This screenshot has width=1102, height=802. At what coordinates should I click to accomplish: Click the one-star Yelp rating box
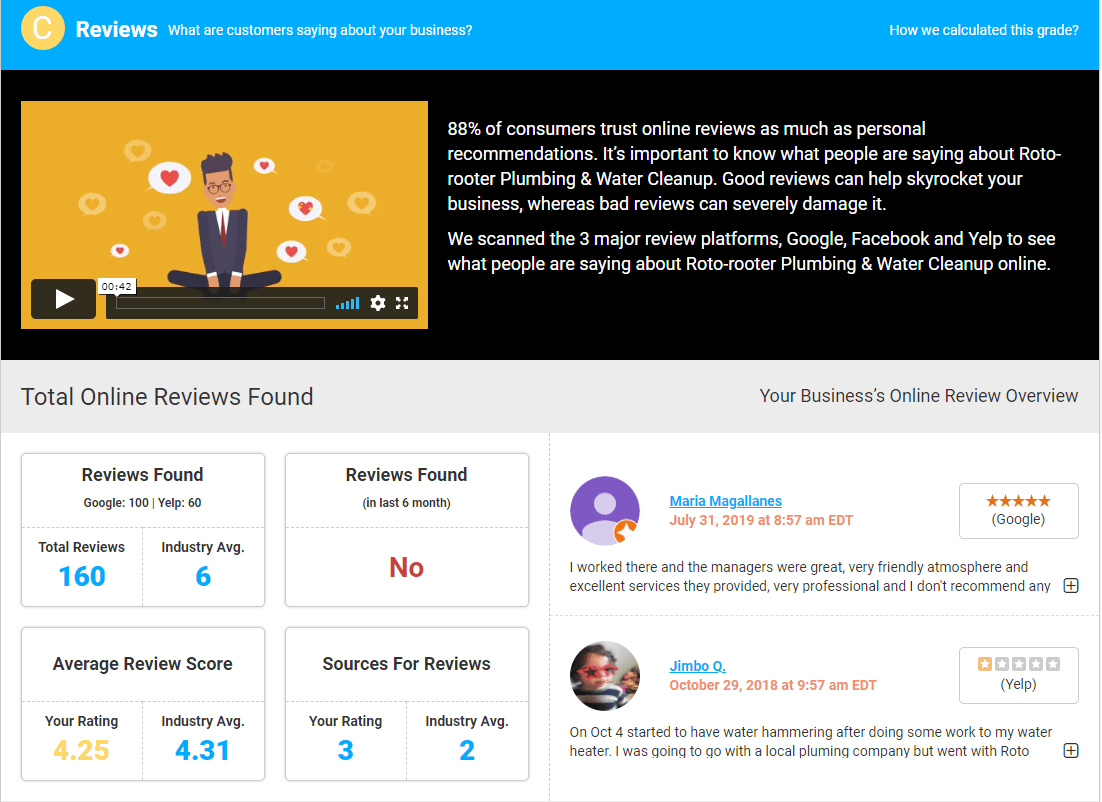(1018, 675)
